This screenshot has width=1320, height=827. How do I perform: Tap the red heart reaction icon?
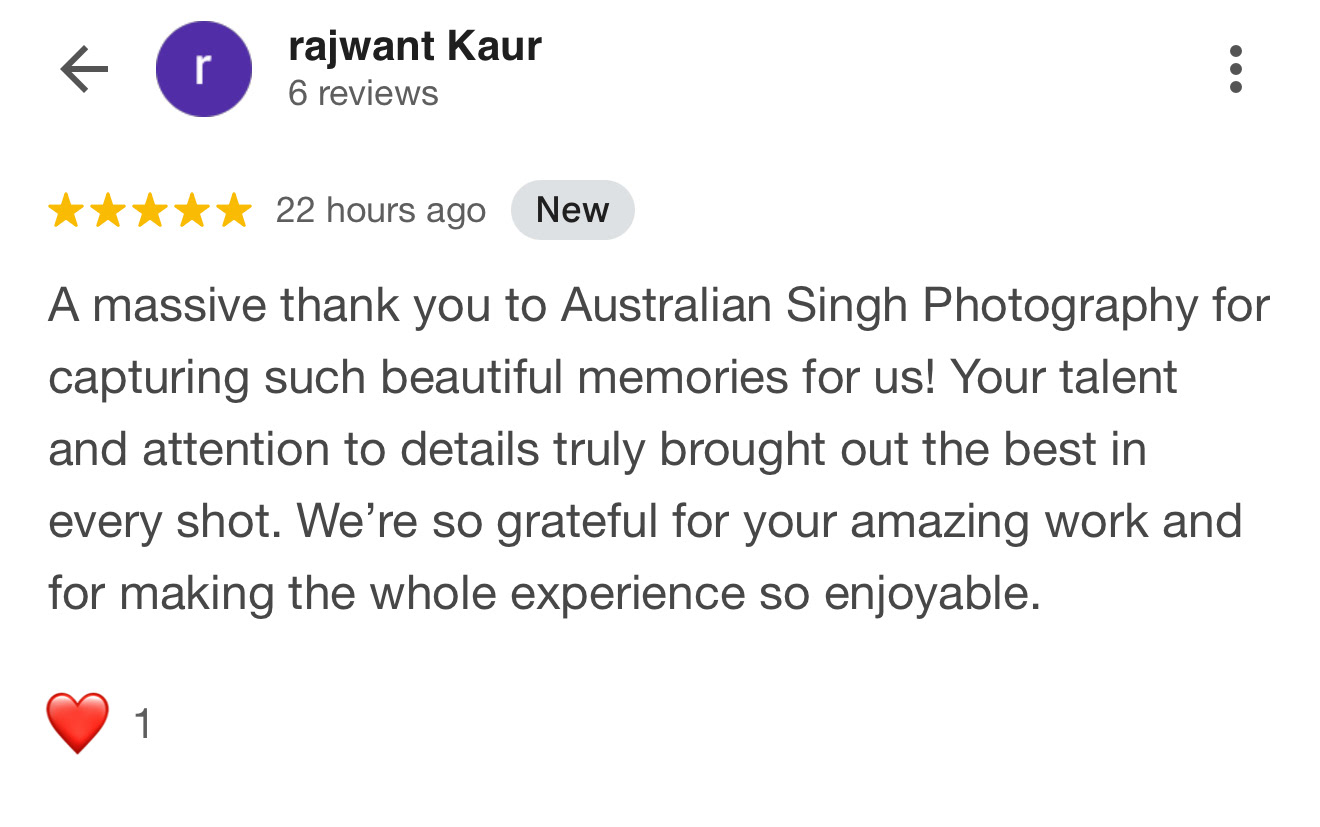click(77, 723)
